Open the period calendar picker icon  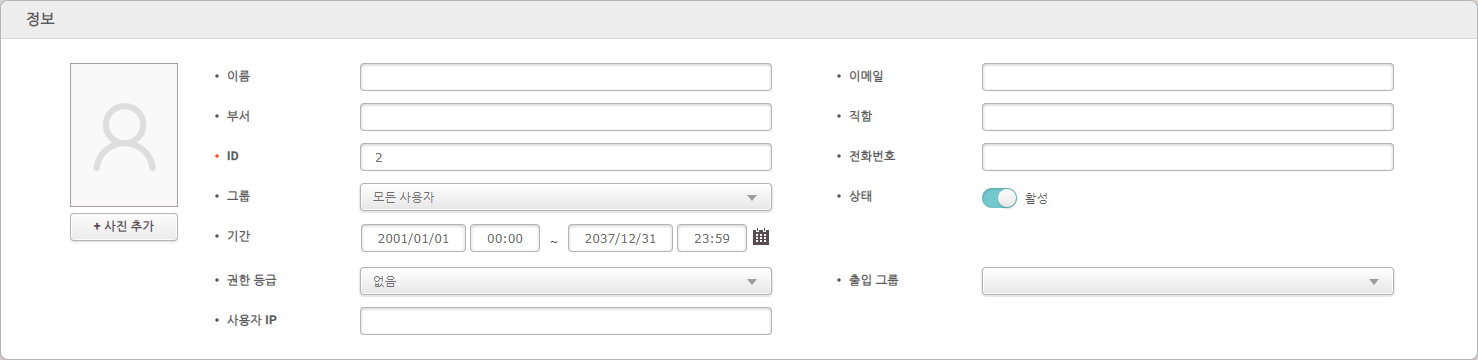(761, 237)
